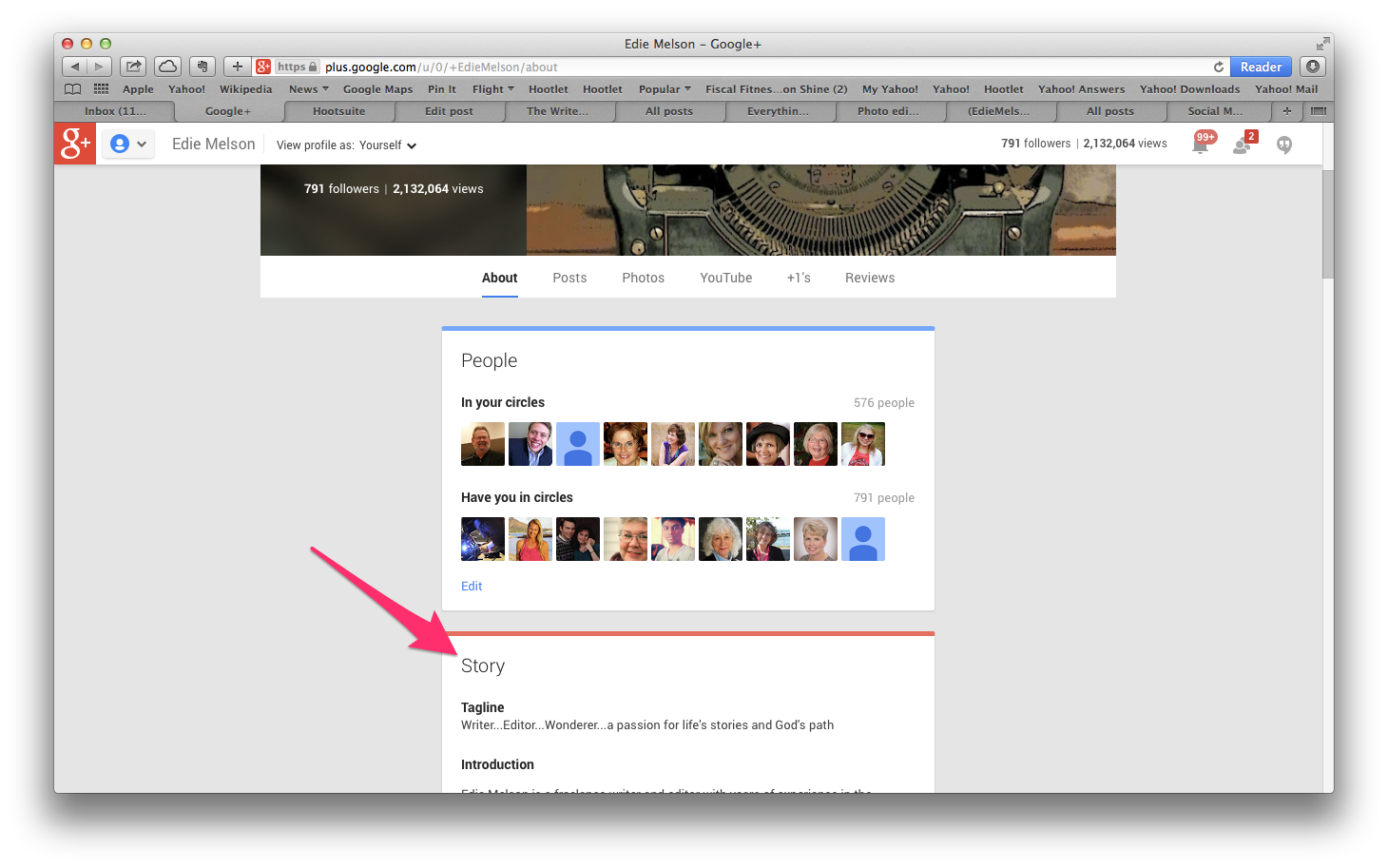Open Hangouts quote bubble icon

(x=1284, y=145)
